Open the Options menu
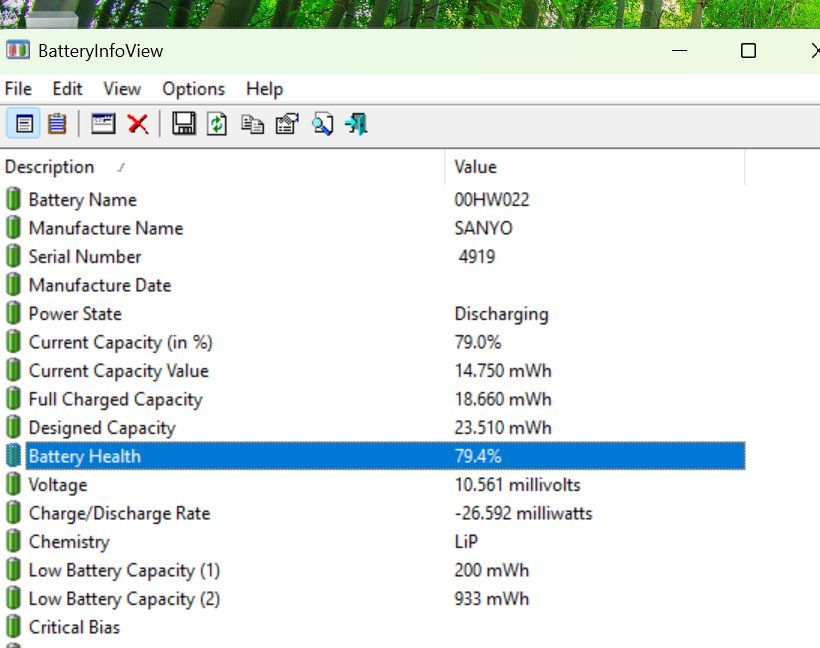The height and width of the screenshot is (648, 820). [193, 89]
